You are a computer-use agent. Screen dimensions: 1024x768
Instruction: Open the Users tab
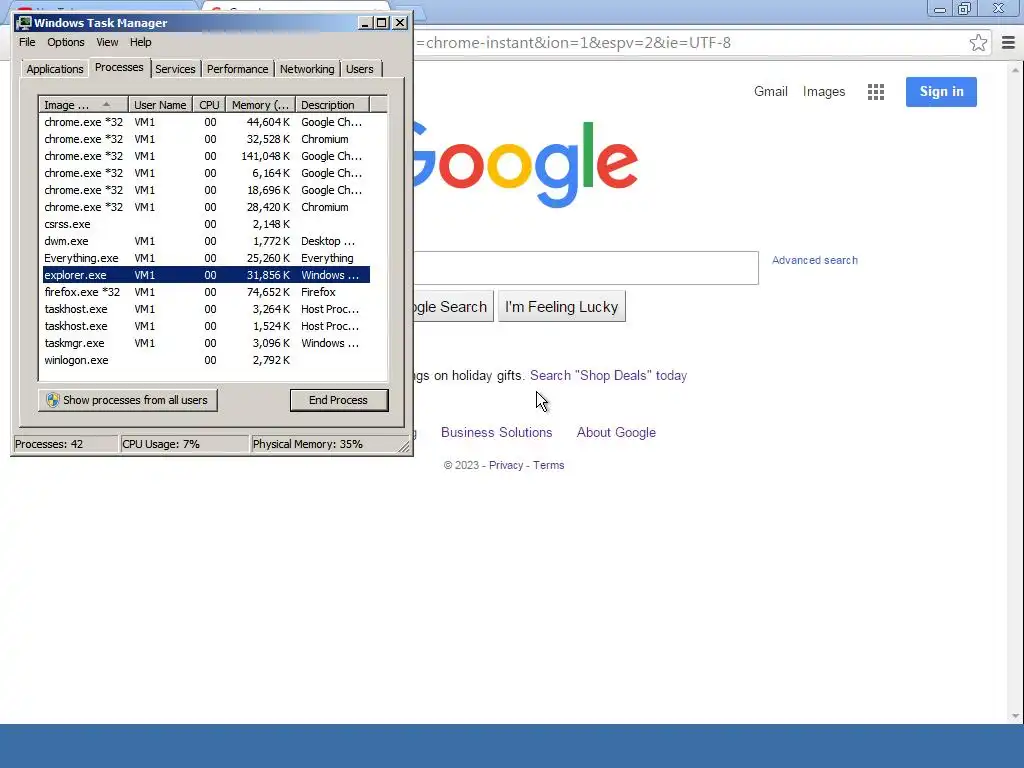tap(360, 69)
